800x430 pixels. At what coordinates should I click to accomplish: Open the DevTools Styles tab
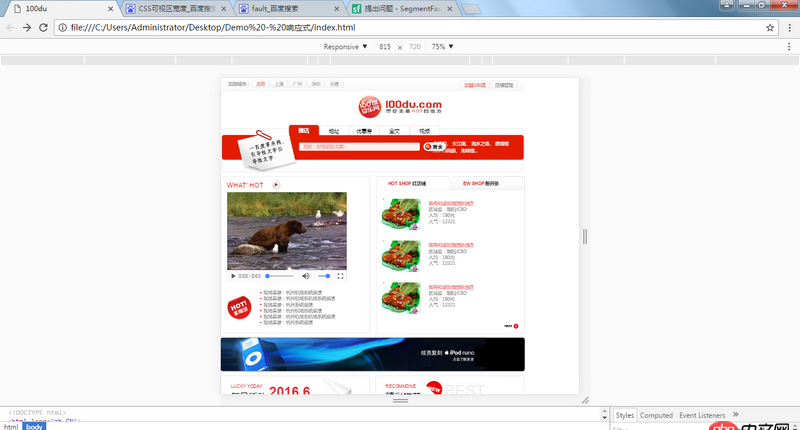pos(624,415)
